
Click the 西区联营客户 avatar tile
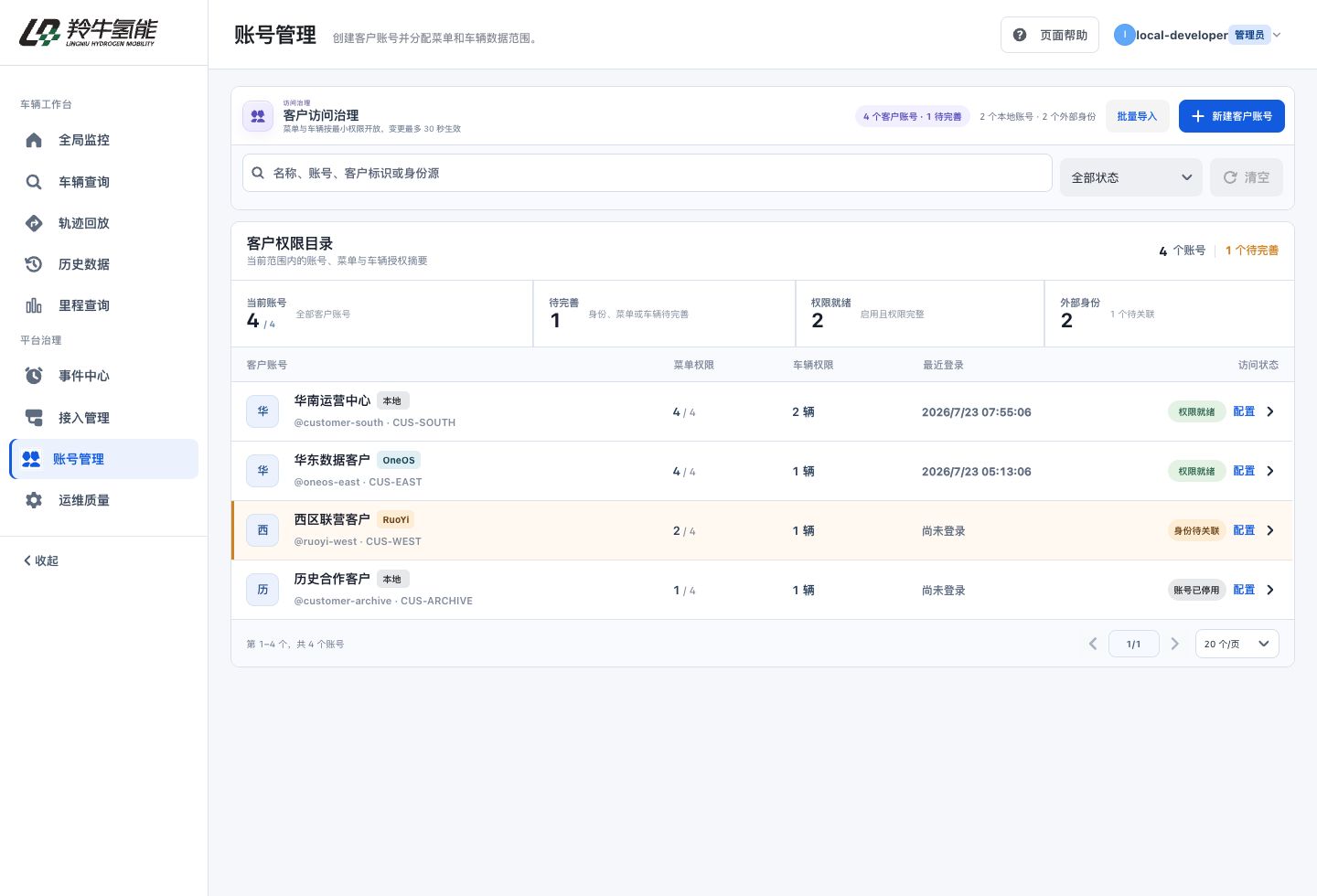pyautogui.click(x=262, y=530)
